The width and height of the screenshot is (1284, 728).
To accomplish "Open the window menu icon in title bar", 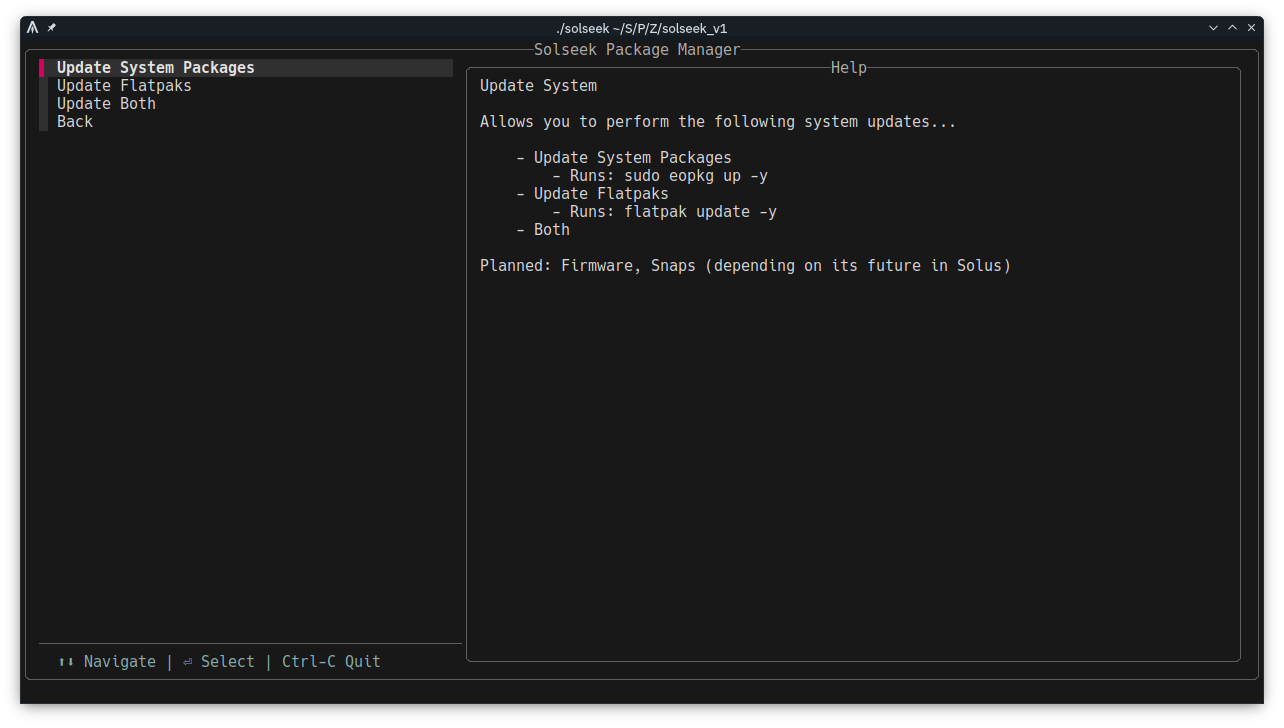I will (33, 28).
